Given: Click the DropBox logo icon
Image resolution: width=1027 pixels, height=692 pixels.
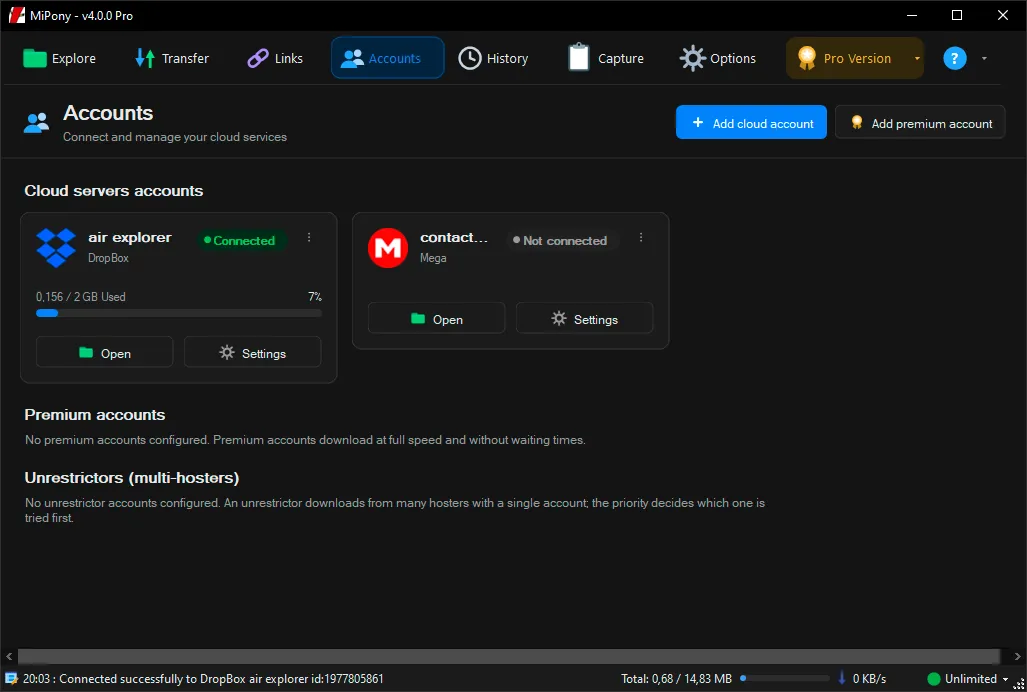Looking at the screenshot, I should [56, 247].
